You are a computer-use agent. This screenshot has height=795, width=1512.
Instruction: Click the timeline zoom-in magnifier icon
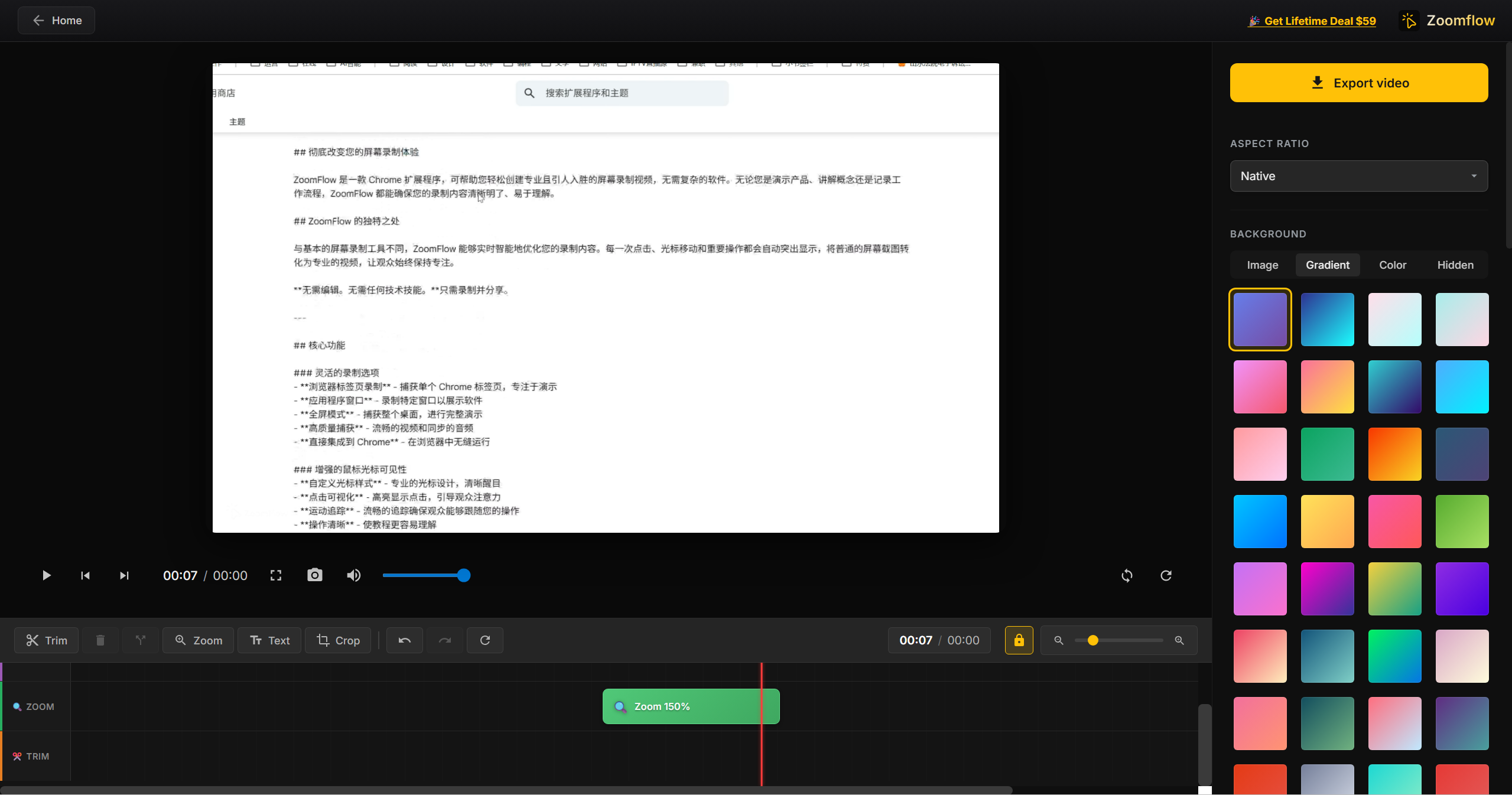(1179, 640)
